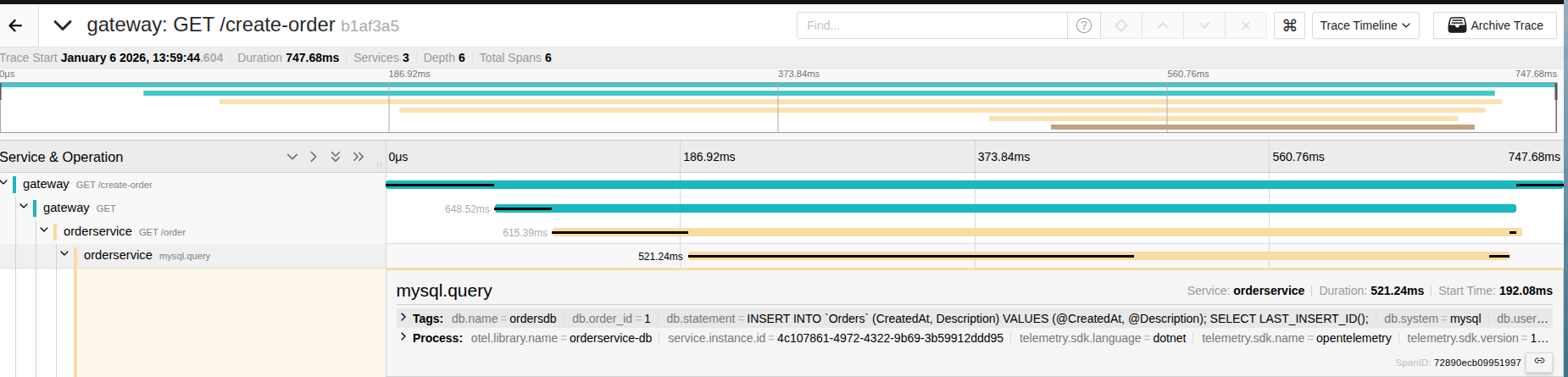Open the keyboard shortcuts icon
Viewport: 1568px width, 377px height.
(1289, 25)
